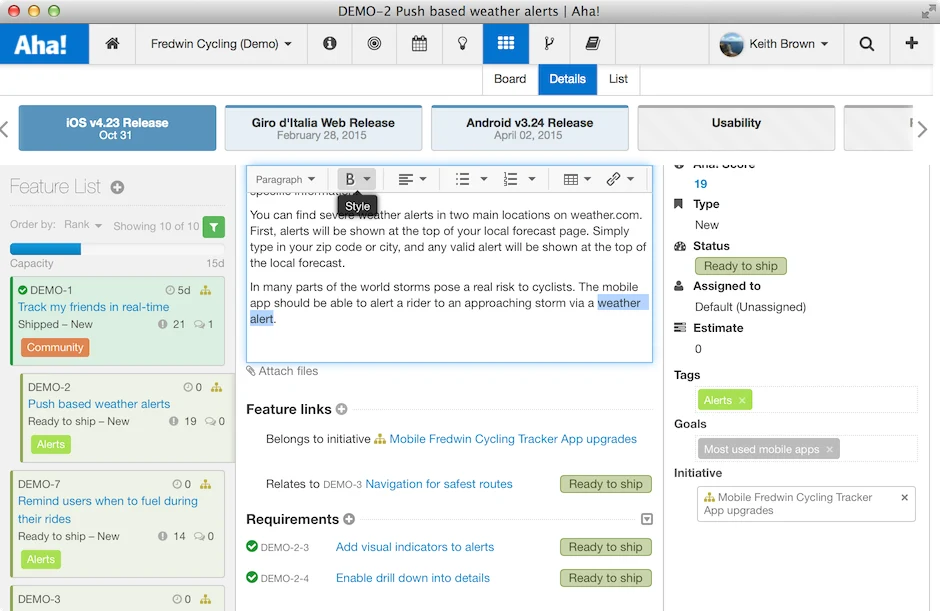
Task: Add a requirement with plus icon
Action: [349, 519]
